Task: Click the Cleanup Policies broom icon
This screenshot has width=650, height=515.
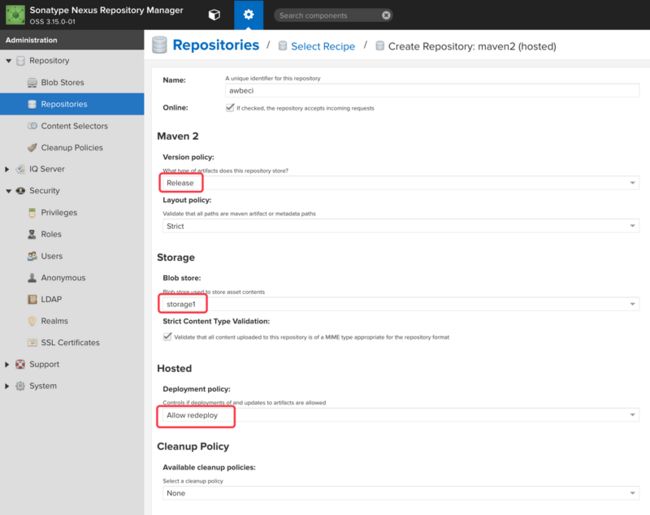Action: coord(32,148)
